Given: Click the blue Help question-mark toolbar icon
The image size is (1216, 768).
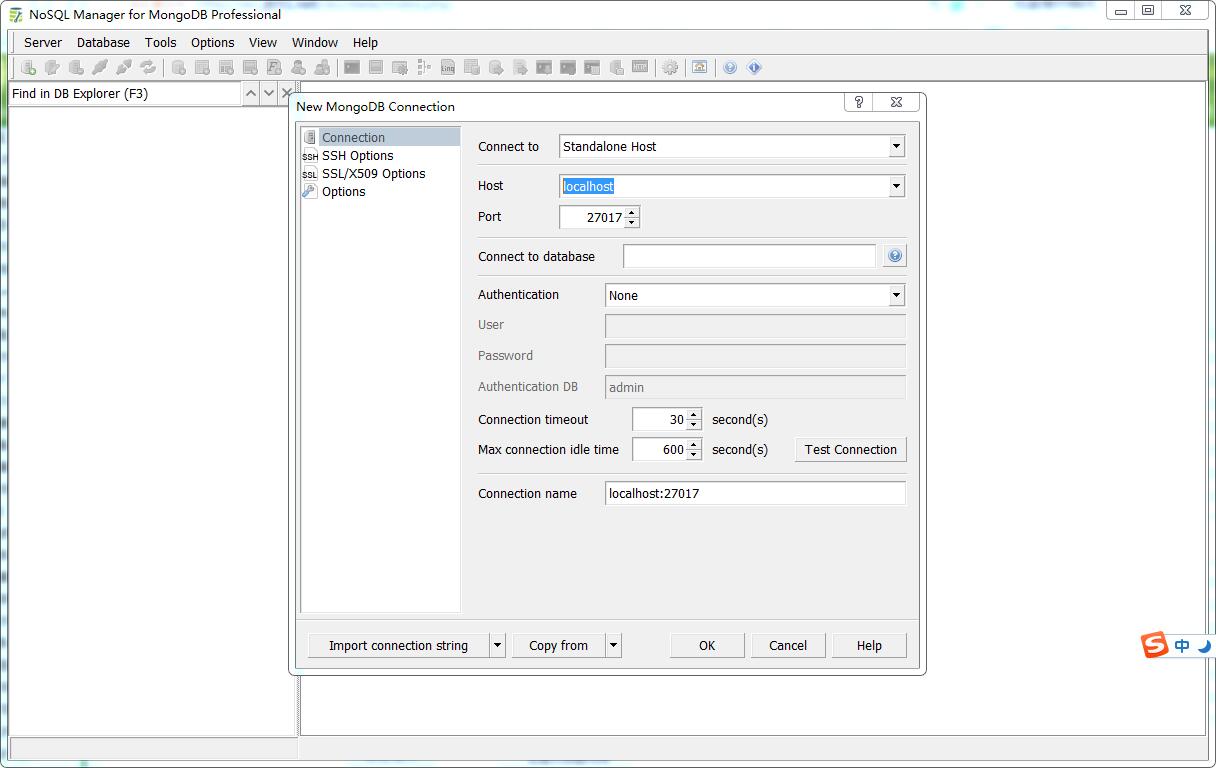Looking at the screenshot, I should 730,67.
